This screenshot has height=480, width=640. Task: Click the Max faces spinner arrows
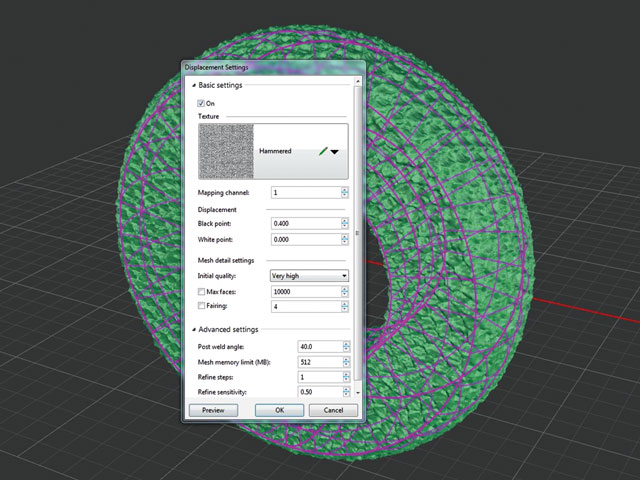[x=345, y=292]
